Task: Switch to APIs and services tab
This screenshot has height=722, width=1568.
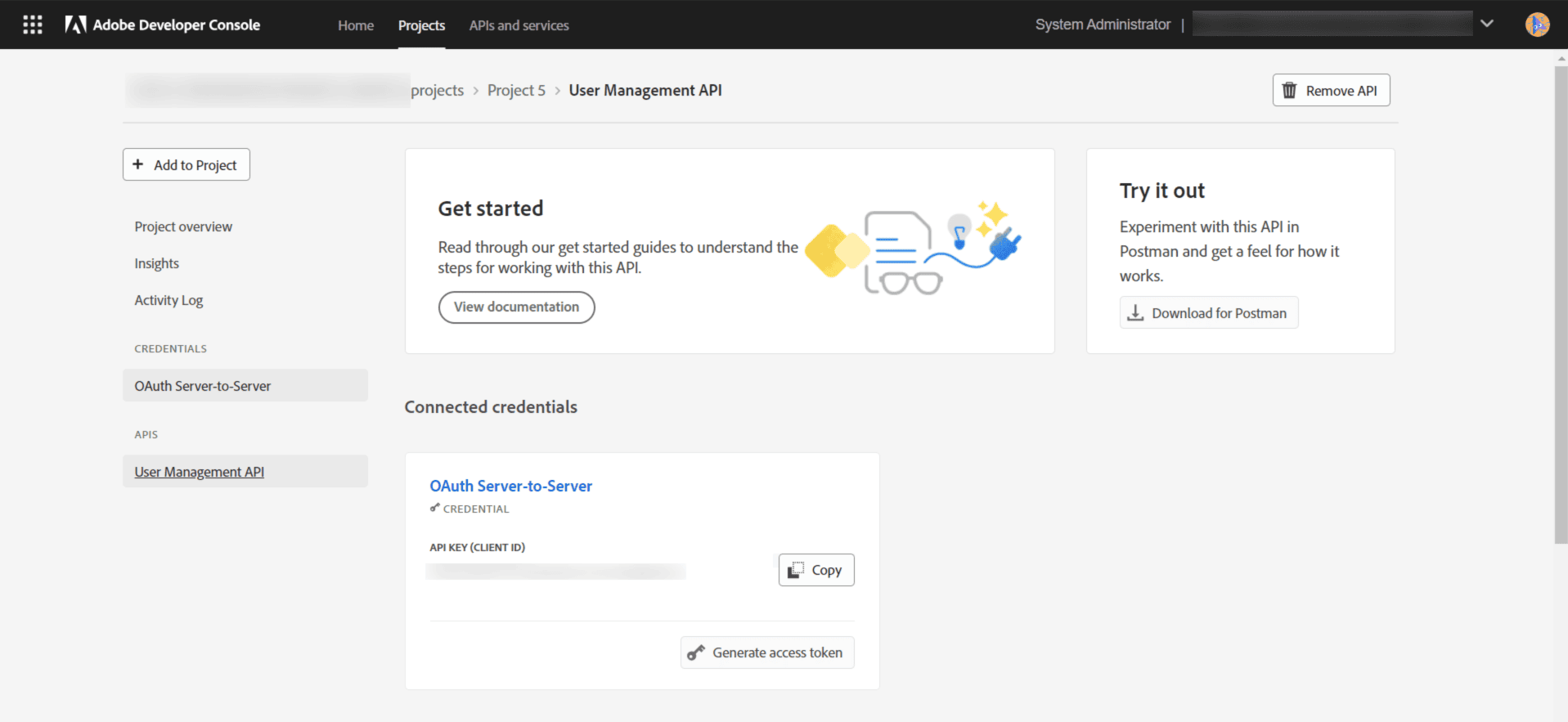Action: click(519, 25)
